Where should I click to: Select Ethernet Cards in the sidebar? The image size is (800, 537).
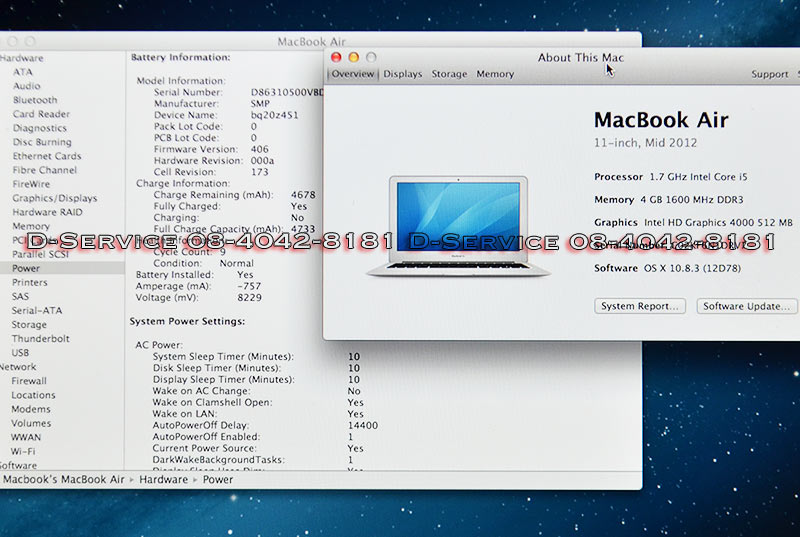click(x=47, y=156)
